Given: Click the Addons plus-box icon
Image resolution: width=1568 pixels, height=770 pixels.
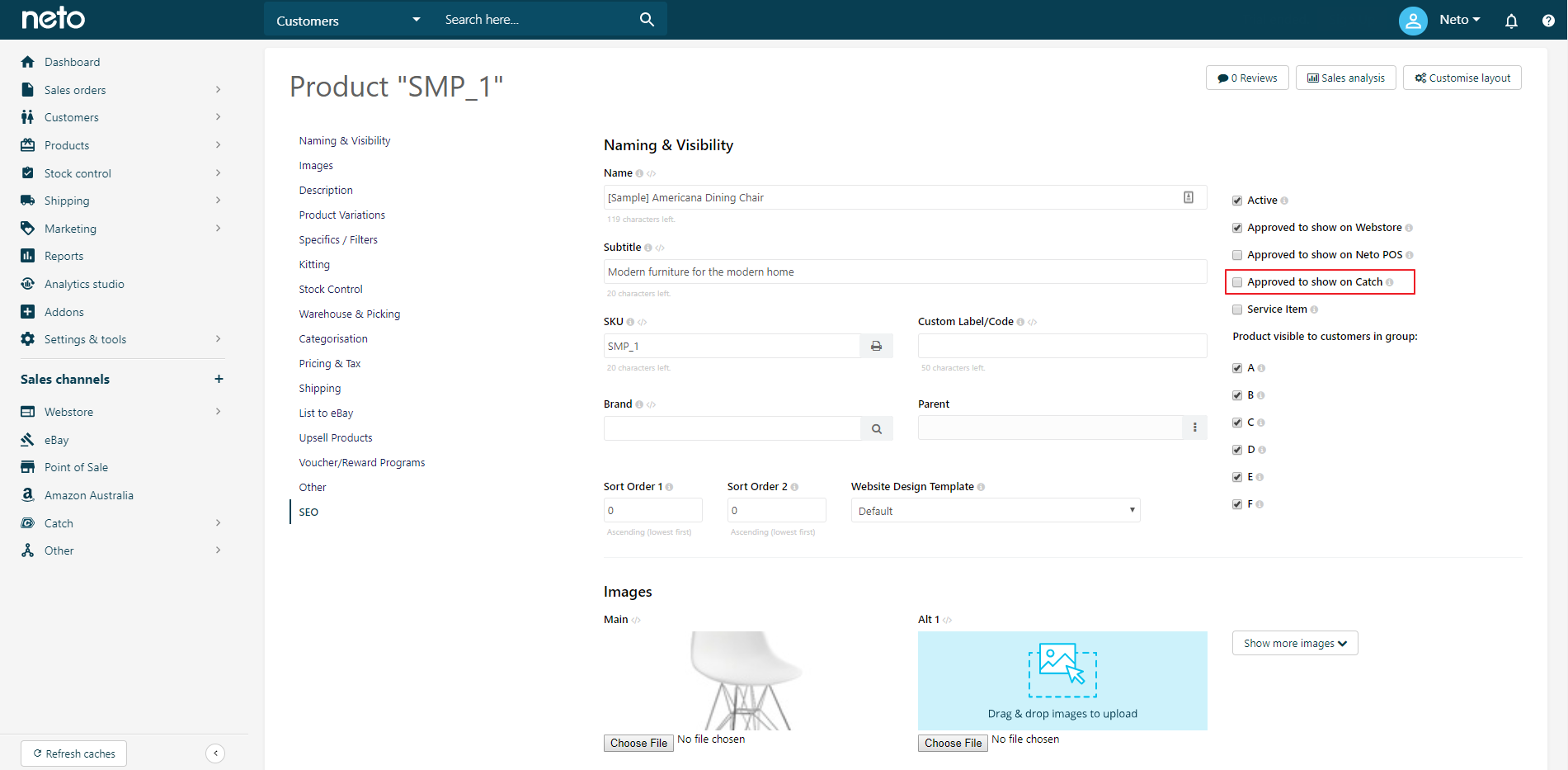Looking at the screenshot, I should (x=28, y=312).
